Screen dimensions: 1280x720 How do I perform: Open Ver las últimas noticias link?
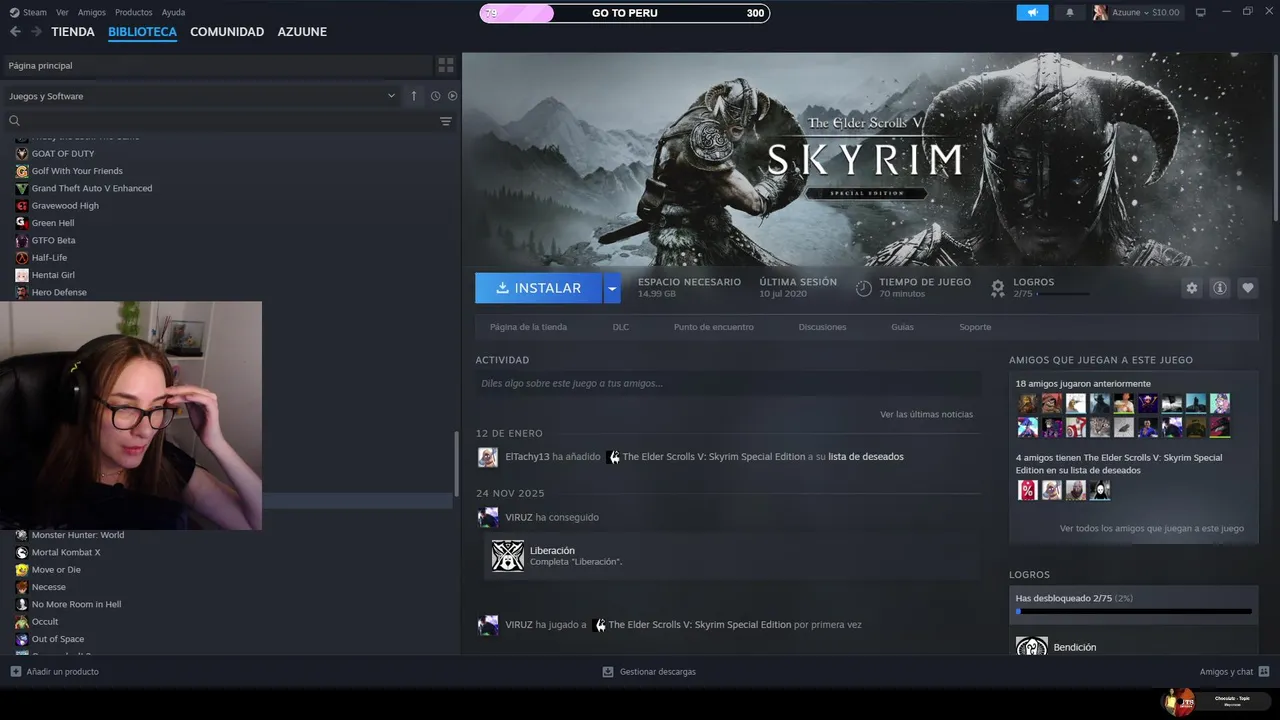tap(926, 414)
